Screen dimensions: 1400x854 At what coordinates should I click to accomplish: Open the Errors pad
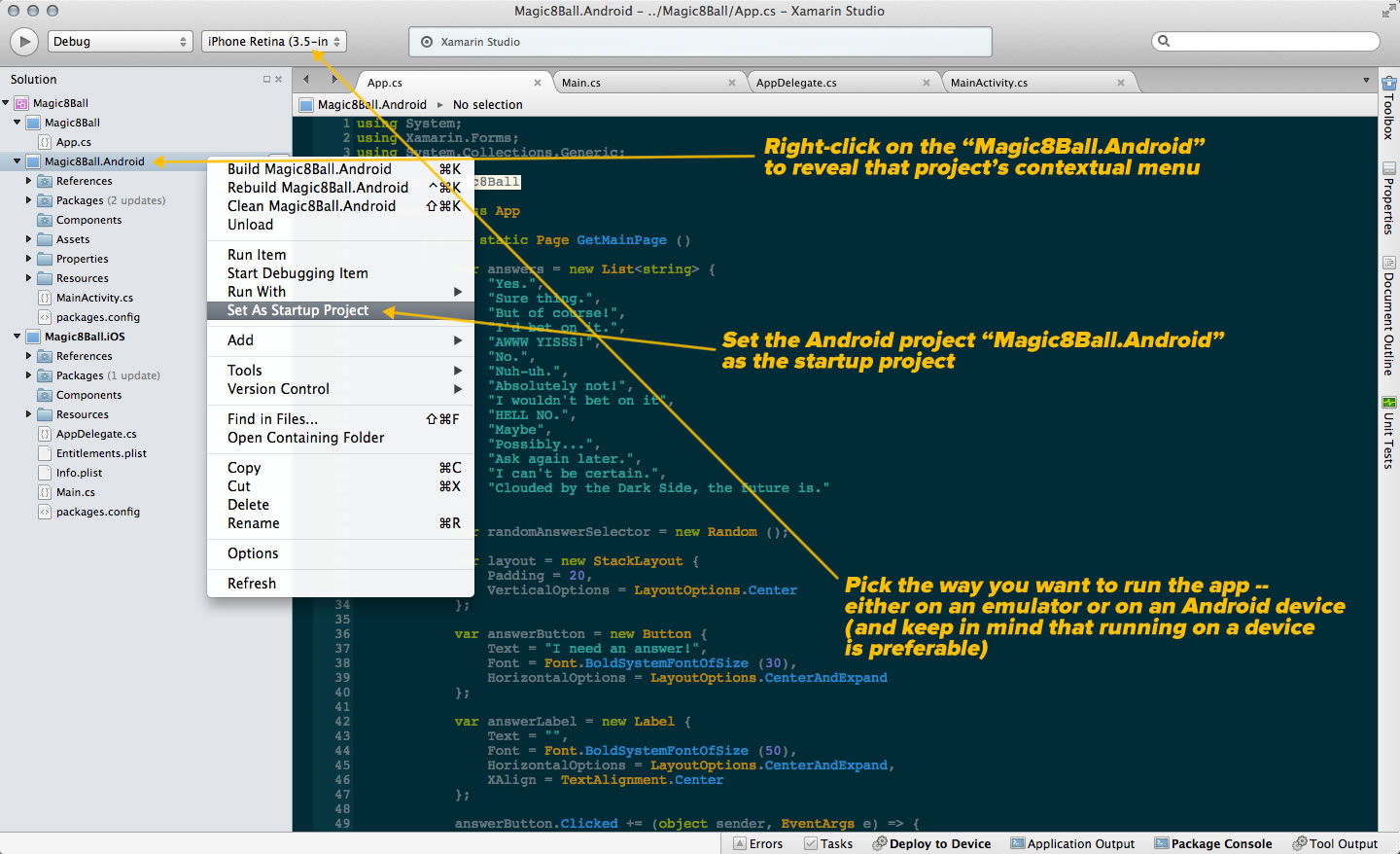(x=757, y=843)
